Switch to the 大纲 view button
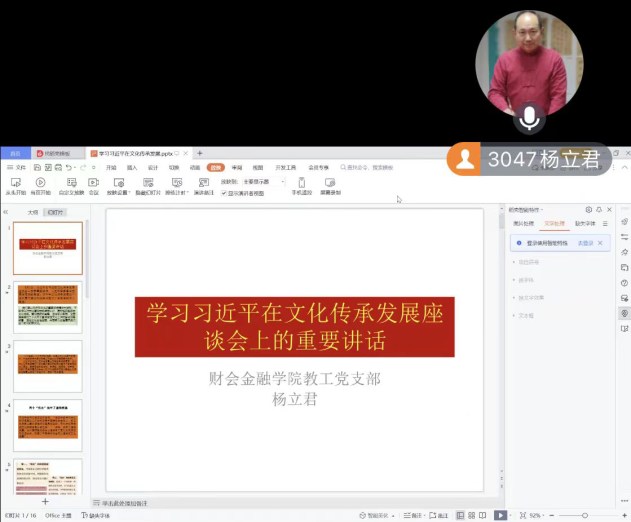The width and height of the screenshot is (631, 522). [x=33, y=212]
